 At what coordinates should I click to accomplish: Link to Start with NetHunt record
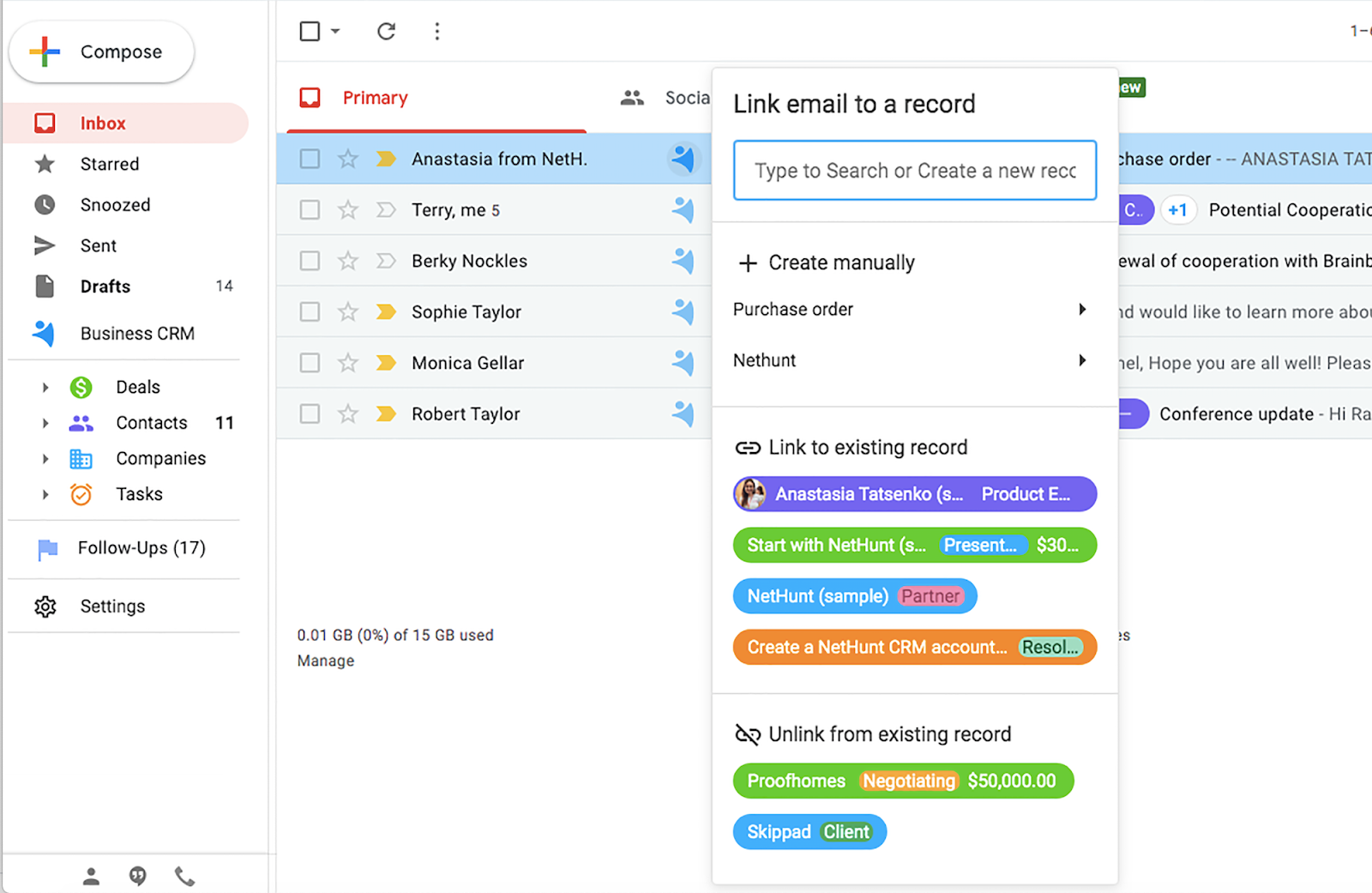(915, 546)
